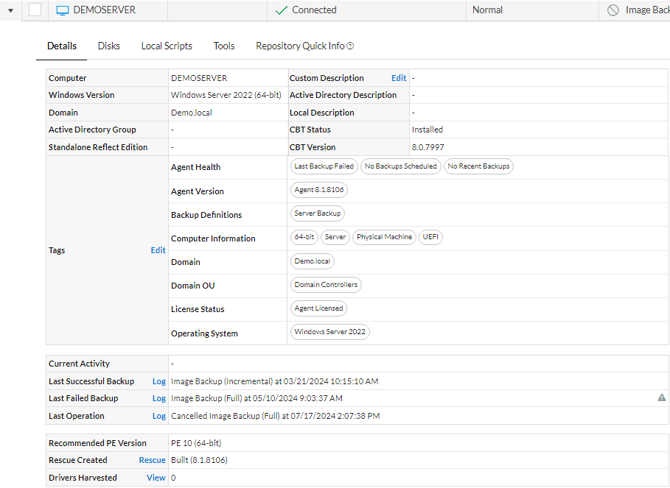The height and width of the screenshot is (488, 670).
Task: Select the Domain Controllers tag
Action: click(326, 285)
